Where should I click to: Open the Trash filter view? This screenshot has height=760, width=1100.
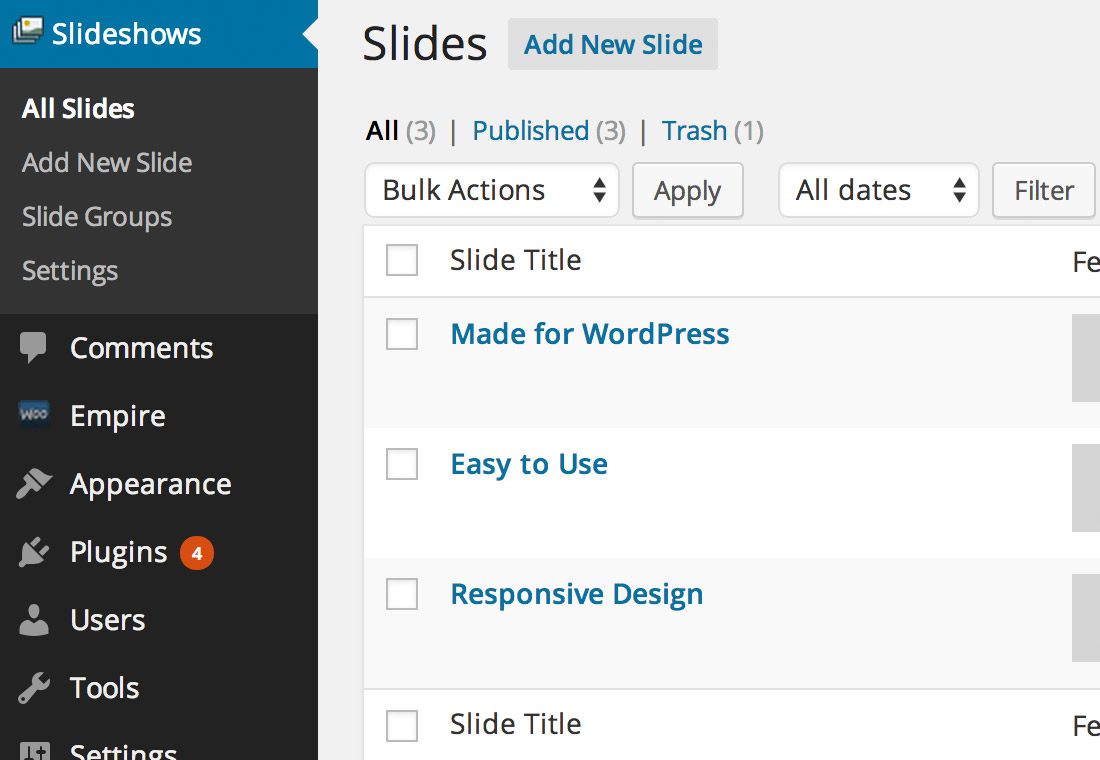(x=694, y=130)
